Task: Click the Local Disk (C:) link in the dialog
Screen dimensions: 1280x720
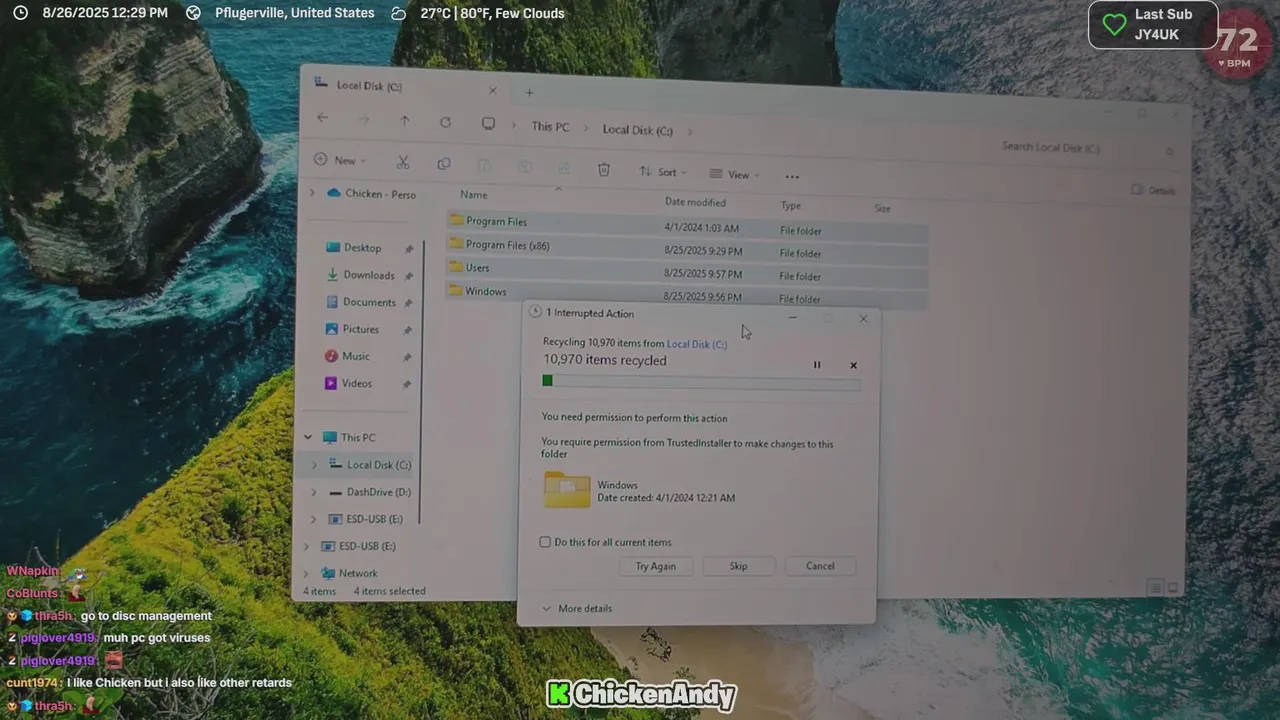Action: coord(697,344)
